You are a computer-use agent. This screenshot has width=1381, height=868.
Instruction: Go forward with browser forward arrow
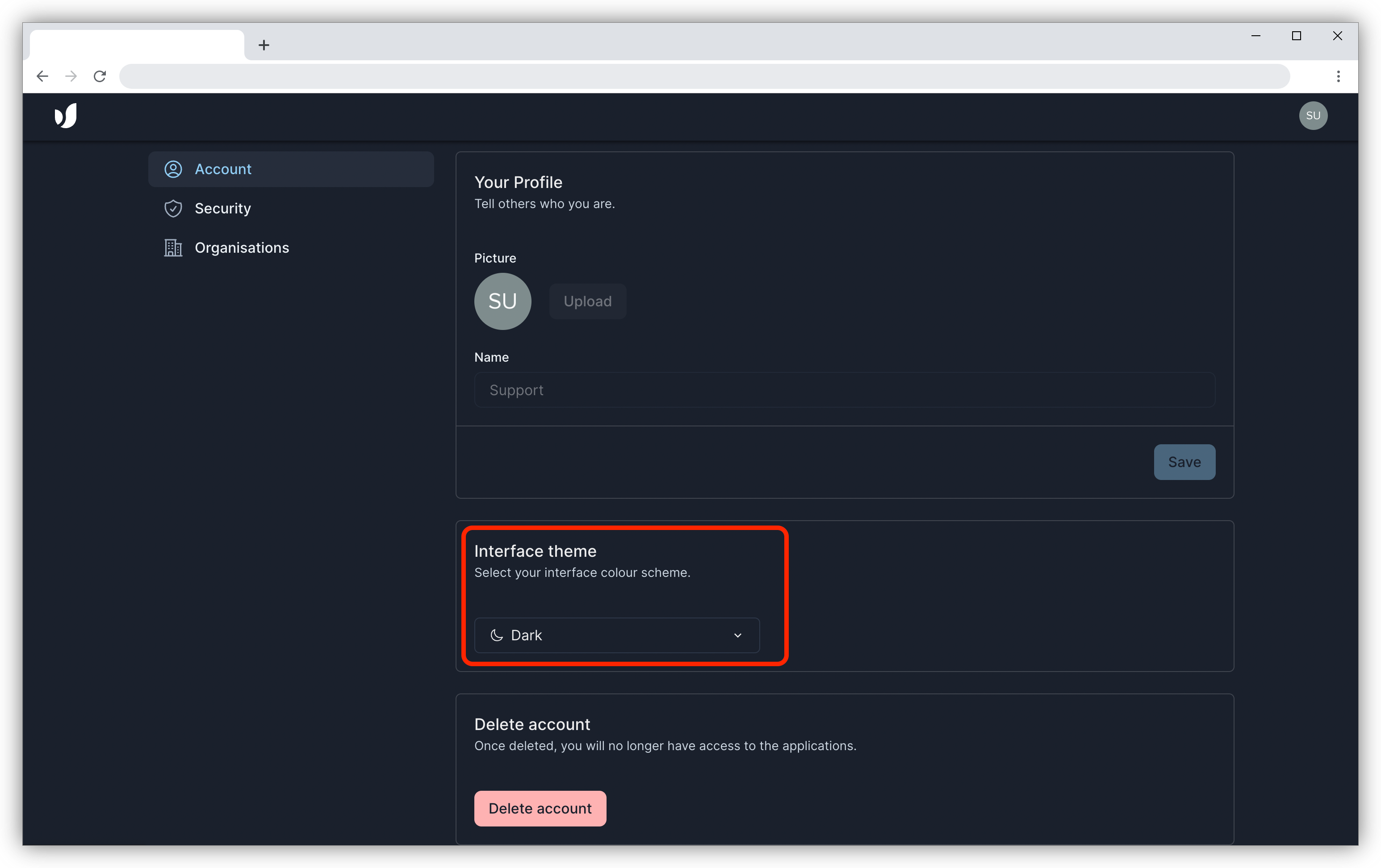71,76
